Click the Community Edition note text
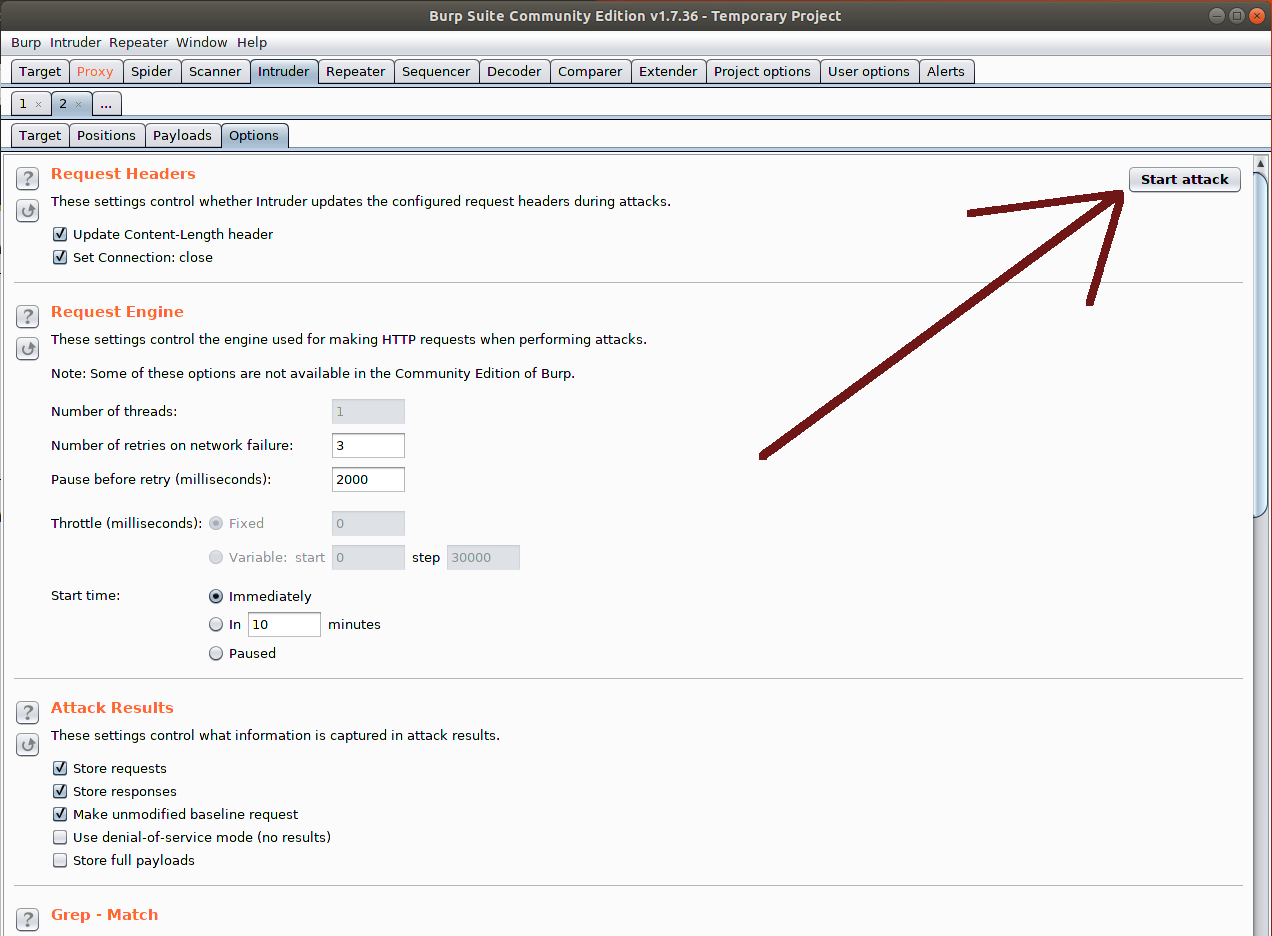This screenshot has height=936, width=1272. click(x=313, y=373)
